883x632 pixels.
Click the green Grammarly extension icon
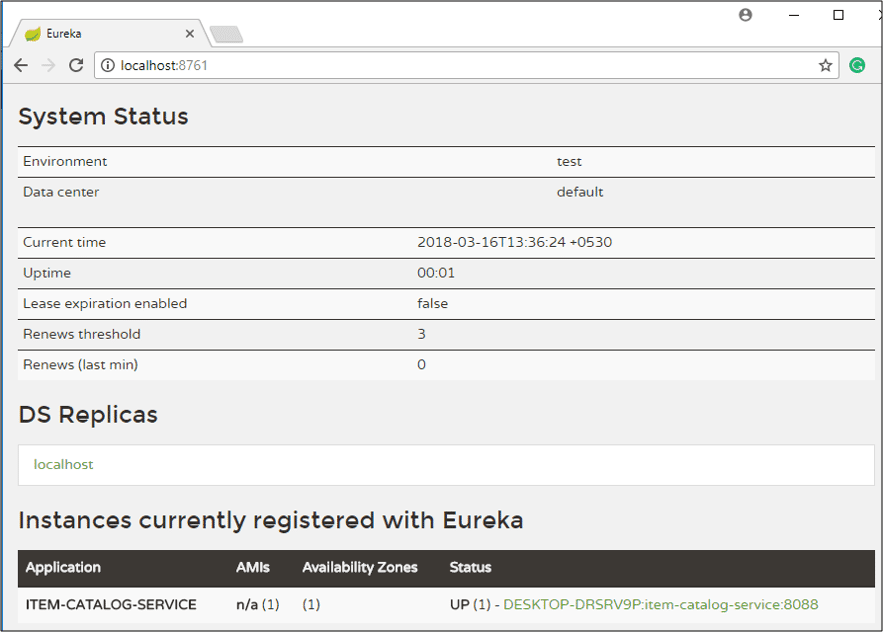click(x=857, y=65)
